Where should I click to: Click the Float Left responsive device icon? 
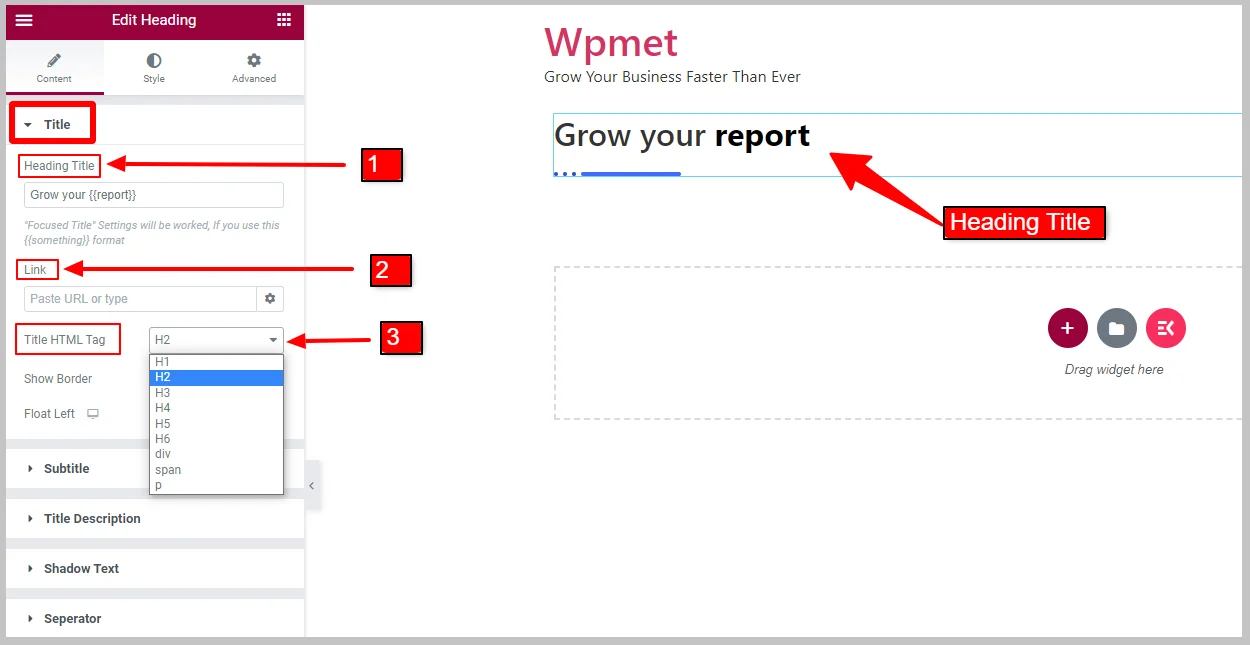93,414
